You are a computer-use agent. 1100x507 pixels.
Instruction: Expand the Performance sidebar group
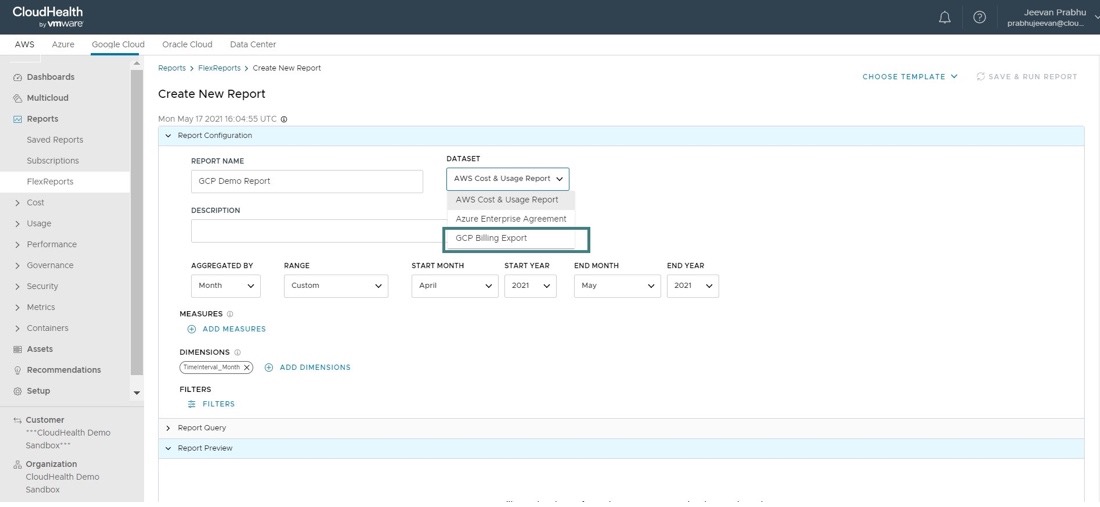pyautogui.click(x=18, y=245)
